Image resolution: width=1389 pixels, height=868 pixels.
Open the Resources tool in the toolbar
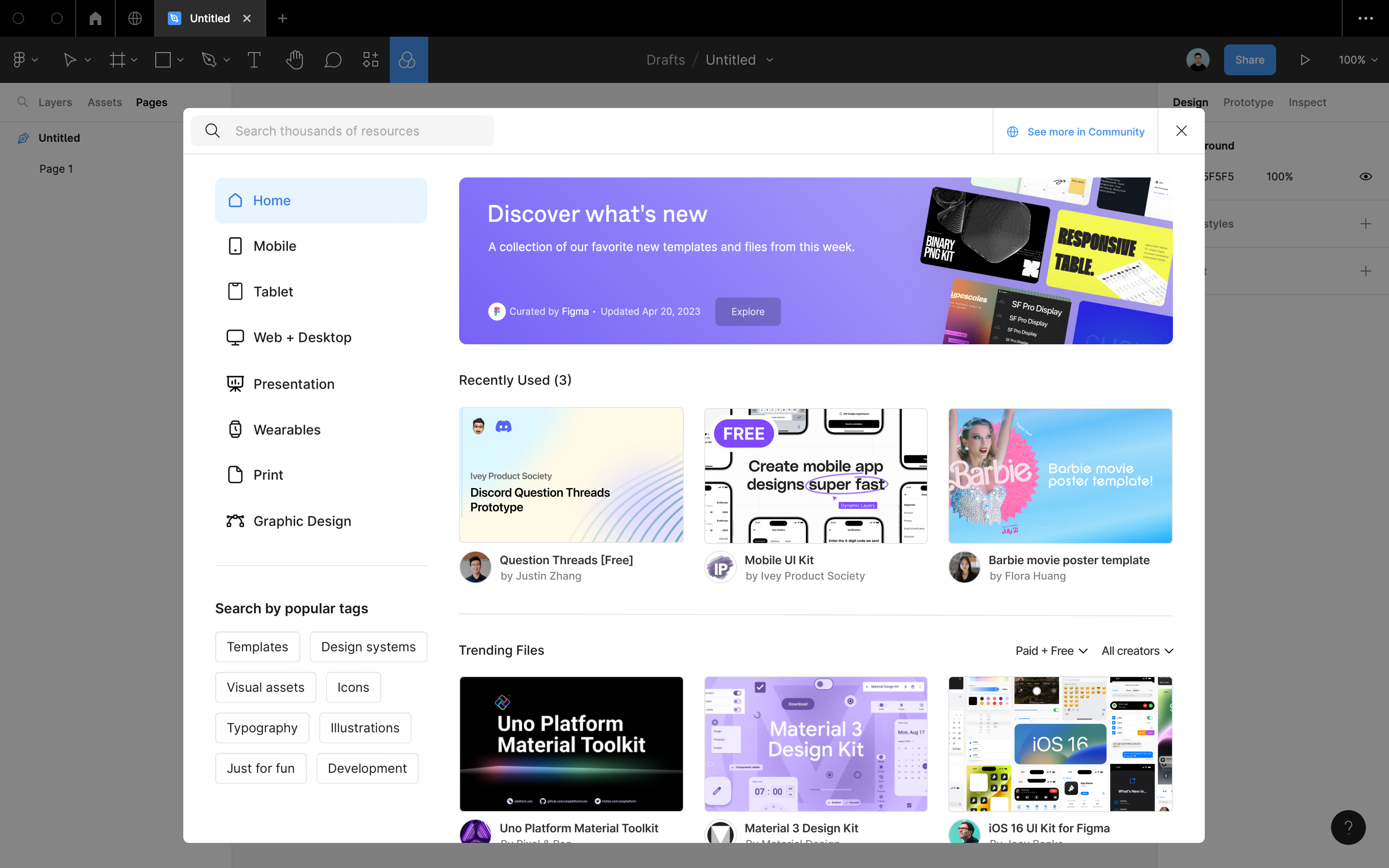371,60
